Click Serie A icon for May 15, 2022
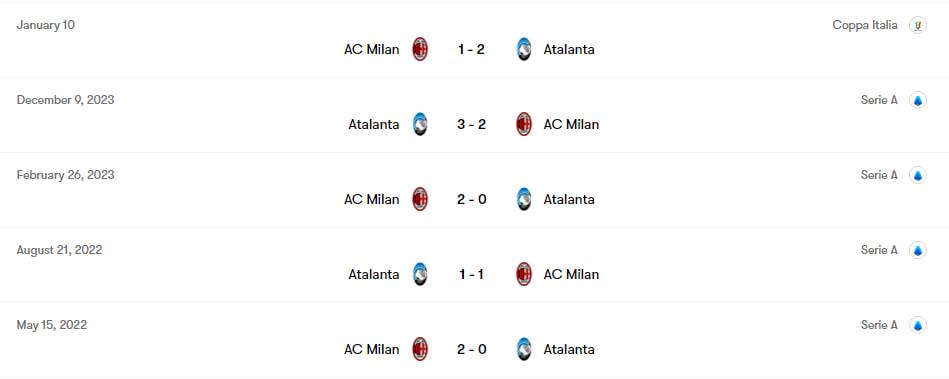The height and width of the screenshot is (379, 949). tap(918, 326)
